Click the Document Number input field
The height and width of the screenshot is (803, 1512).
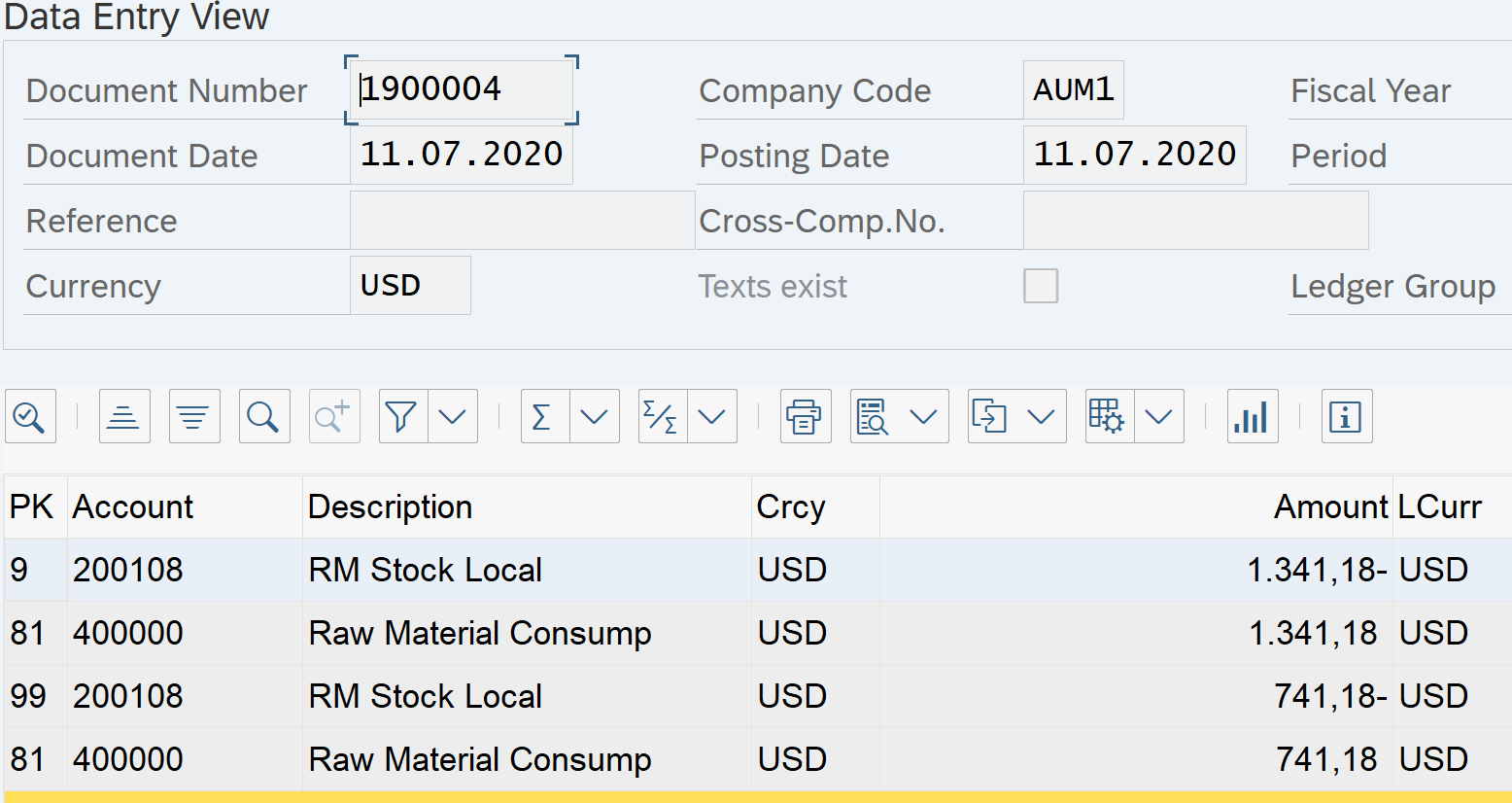[462, 89]
